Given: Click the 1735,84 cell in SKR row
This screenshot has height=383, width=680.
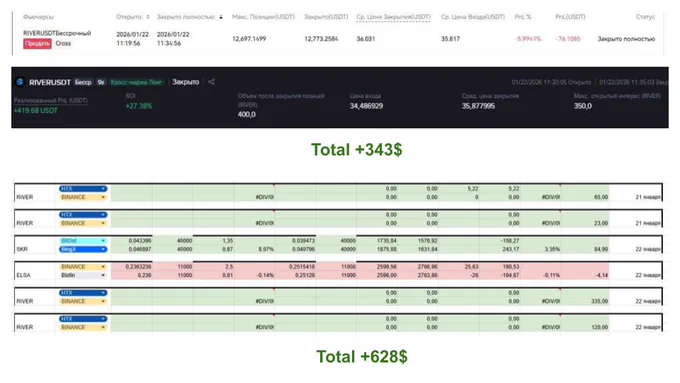Looking at the screenshot, I should (x=386, y=241).
